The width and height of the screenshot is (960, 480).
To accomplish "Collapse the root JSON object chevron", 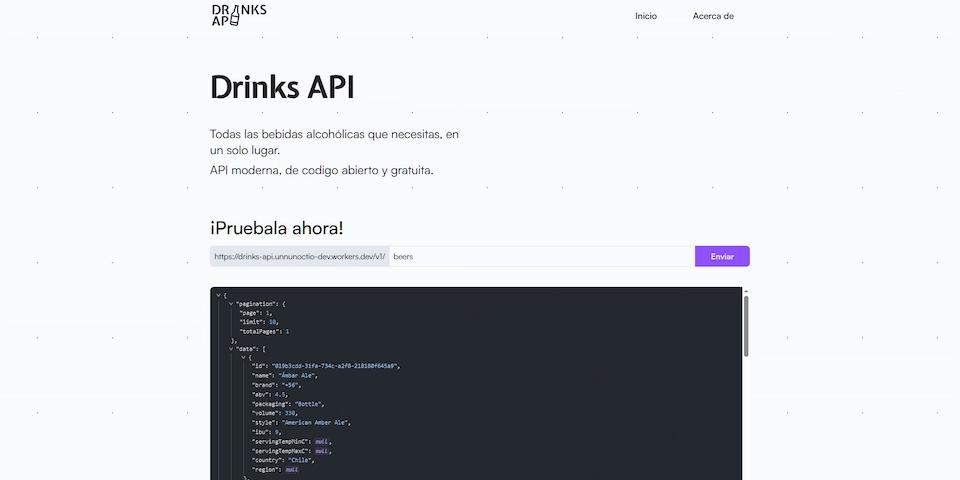I will [x=219, y=295].
